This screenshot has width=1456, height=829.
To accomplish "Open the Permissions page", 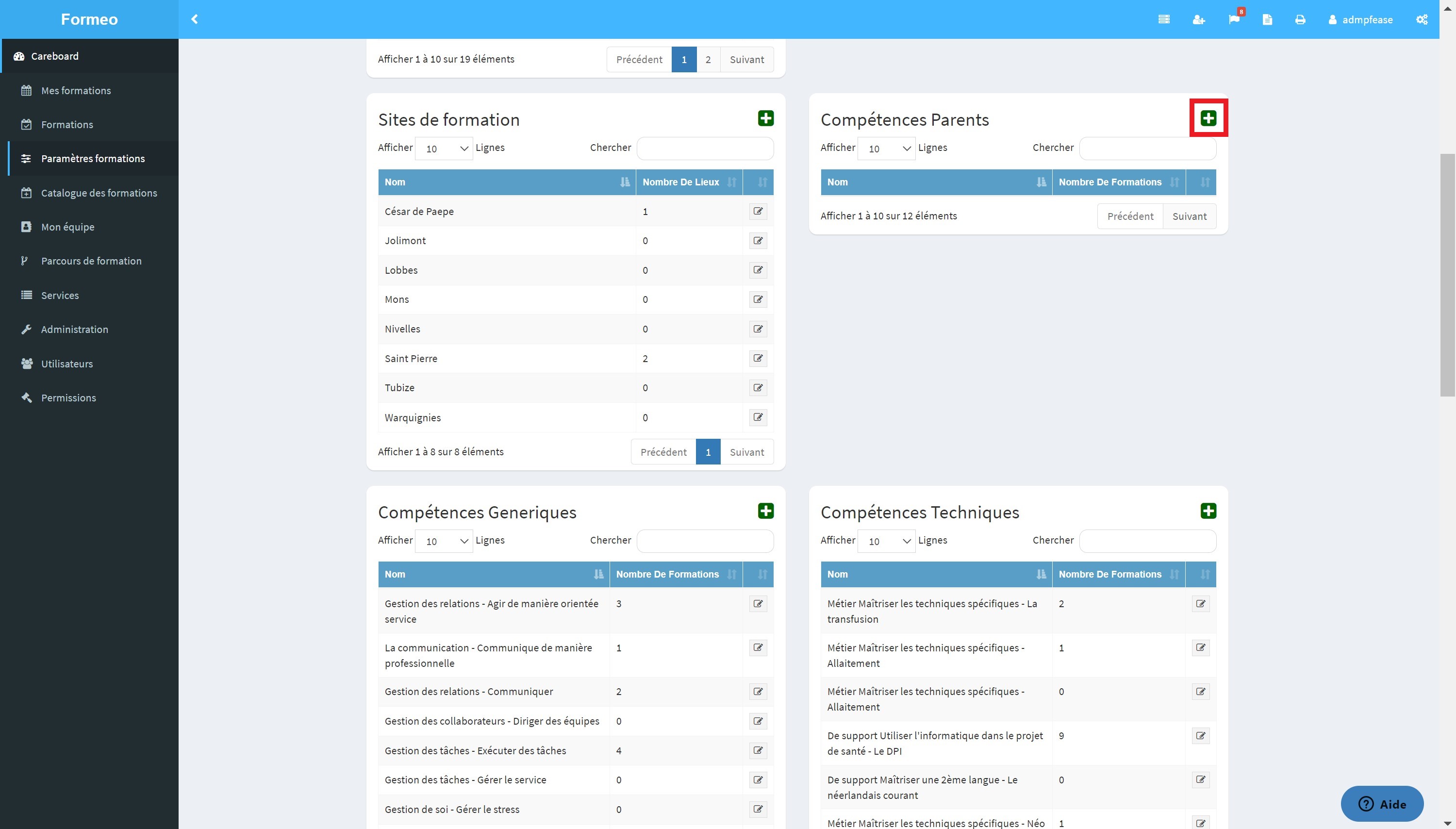I will 90,398.
